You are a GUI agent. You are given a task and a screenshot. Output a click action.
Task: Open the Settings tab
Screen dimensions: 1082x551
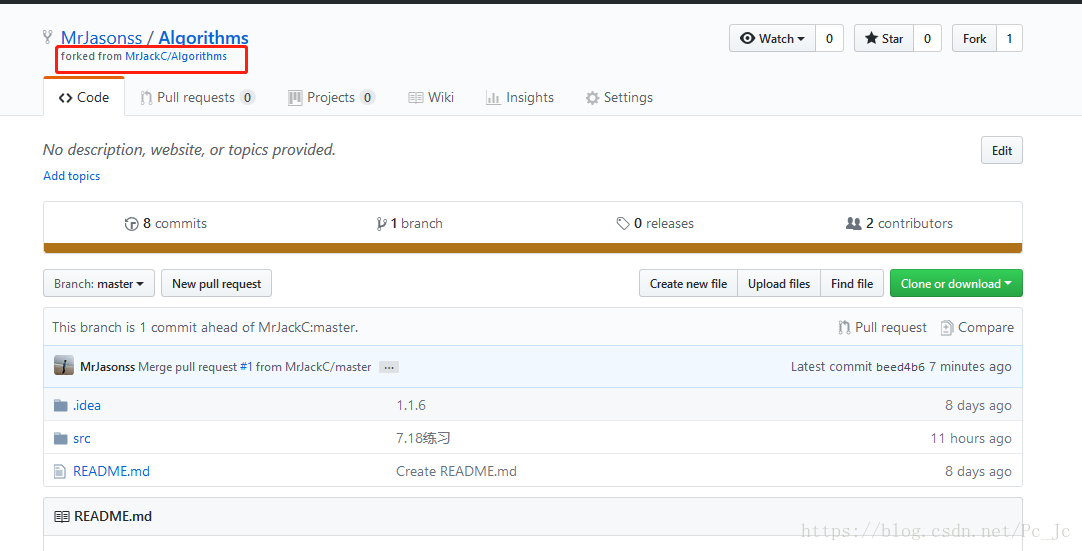tap(619, 97)
